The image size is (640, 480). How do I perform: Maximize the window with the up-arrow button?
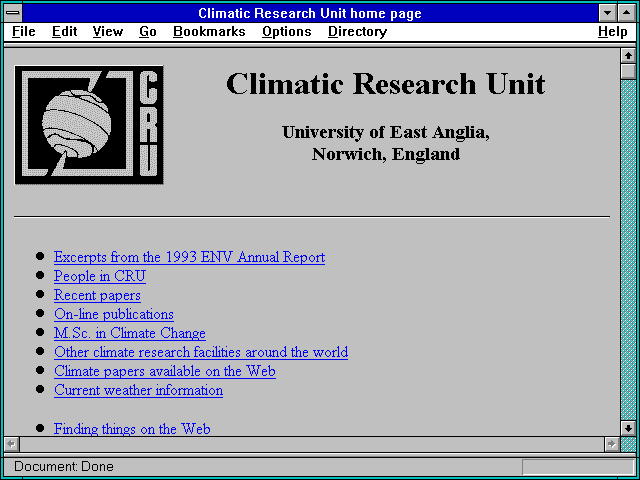coord(627,13)
